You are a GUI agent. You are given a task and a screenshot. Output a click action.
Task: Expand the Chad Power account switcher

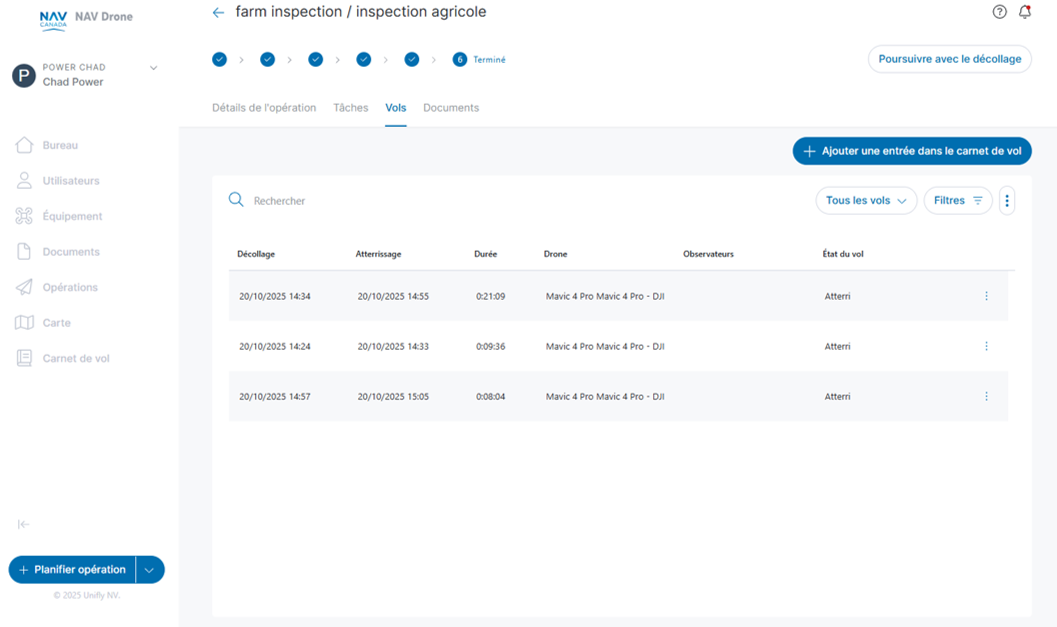coord(153,68)
